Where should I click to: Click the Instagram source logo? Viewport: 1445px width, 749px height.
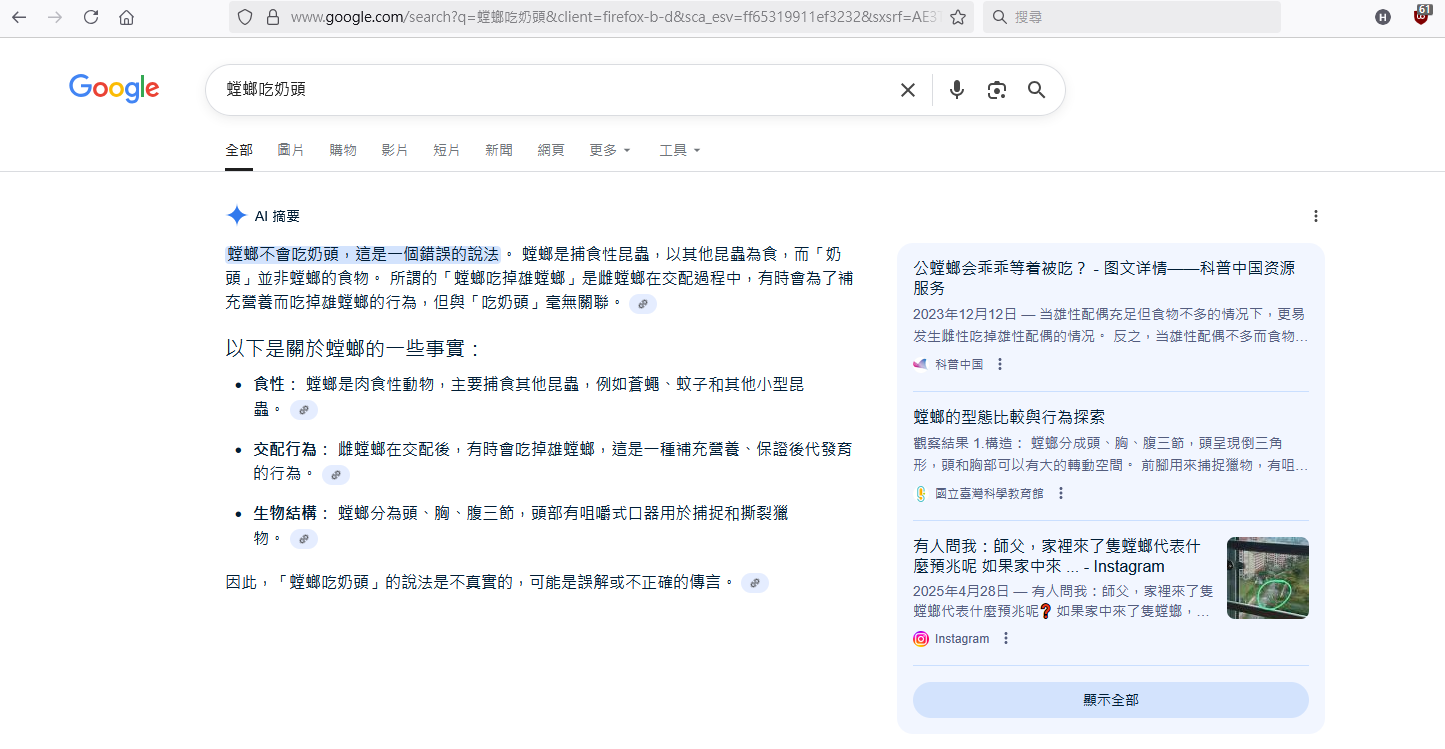921,638
